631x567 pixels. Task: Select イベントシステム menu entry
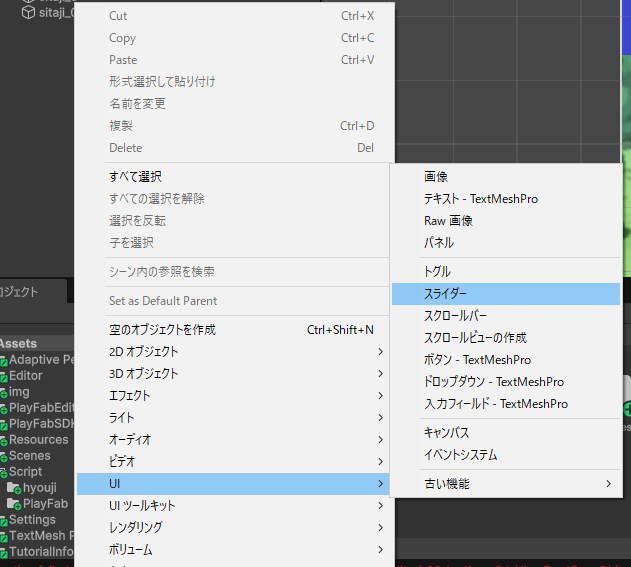pos(505,455)
